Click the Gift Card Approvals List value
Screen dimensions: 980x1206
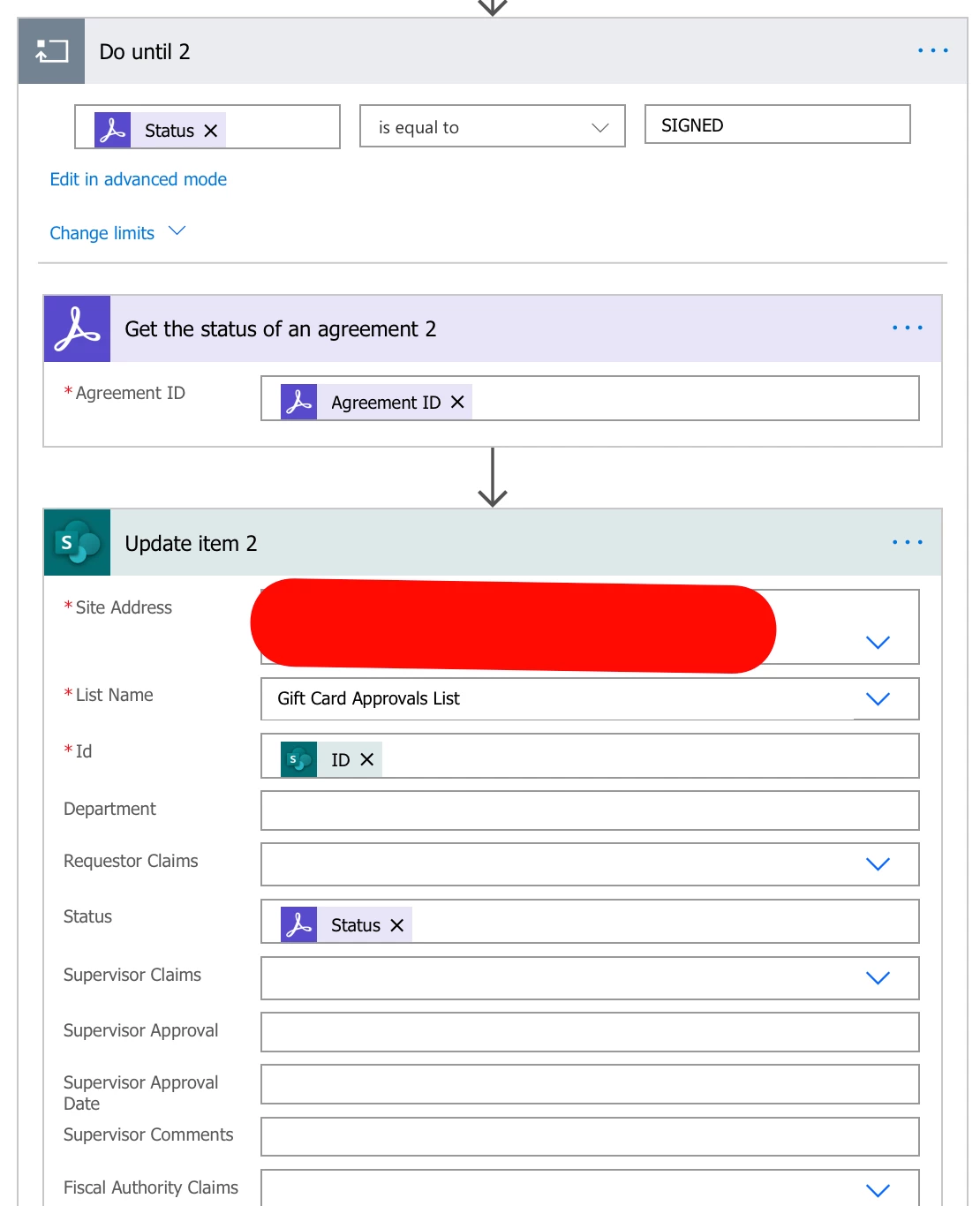[368, 698]
